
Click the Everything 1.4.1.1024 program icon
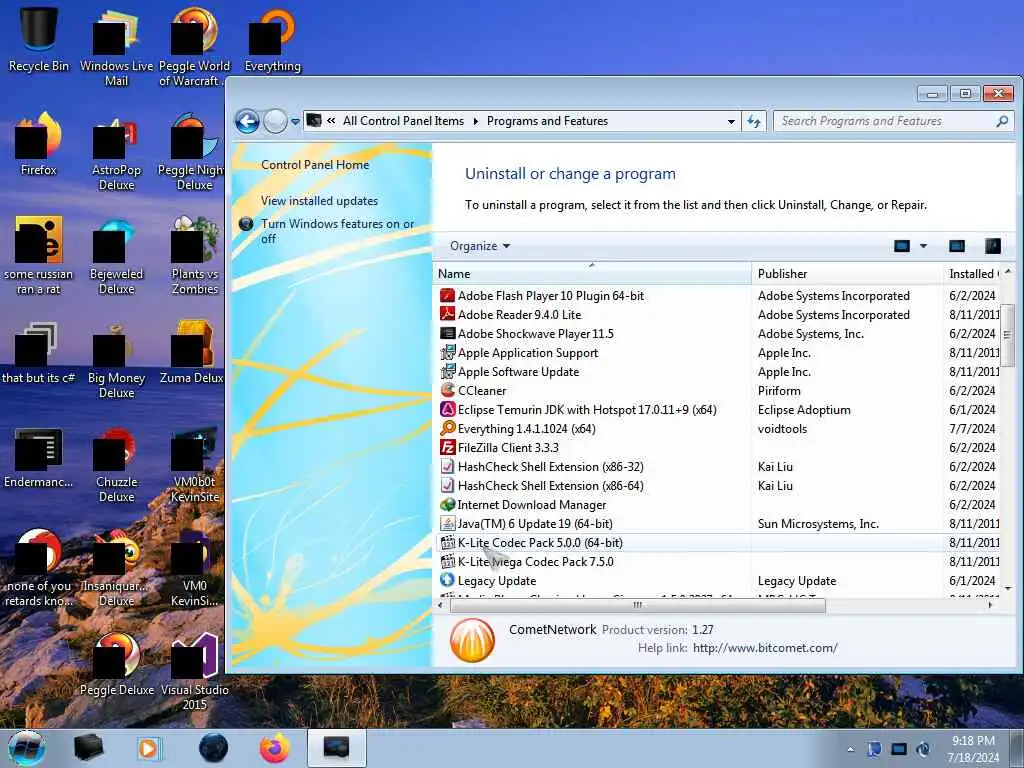pyautogui.click(x=447, y=428)
